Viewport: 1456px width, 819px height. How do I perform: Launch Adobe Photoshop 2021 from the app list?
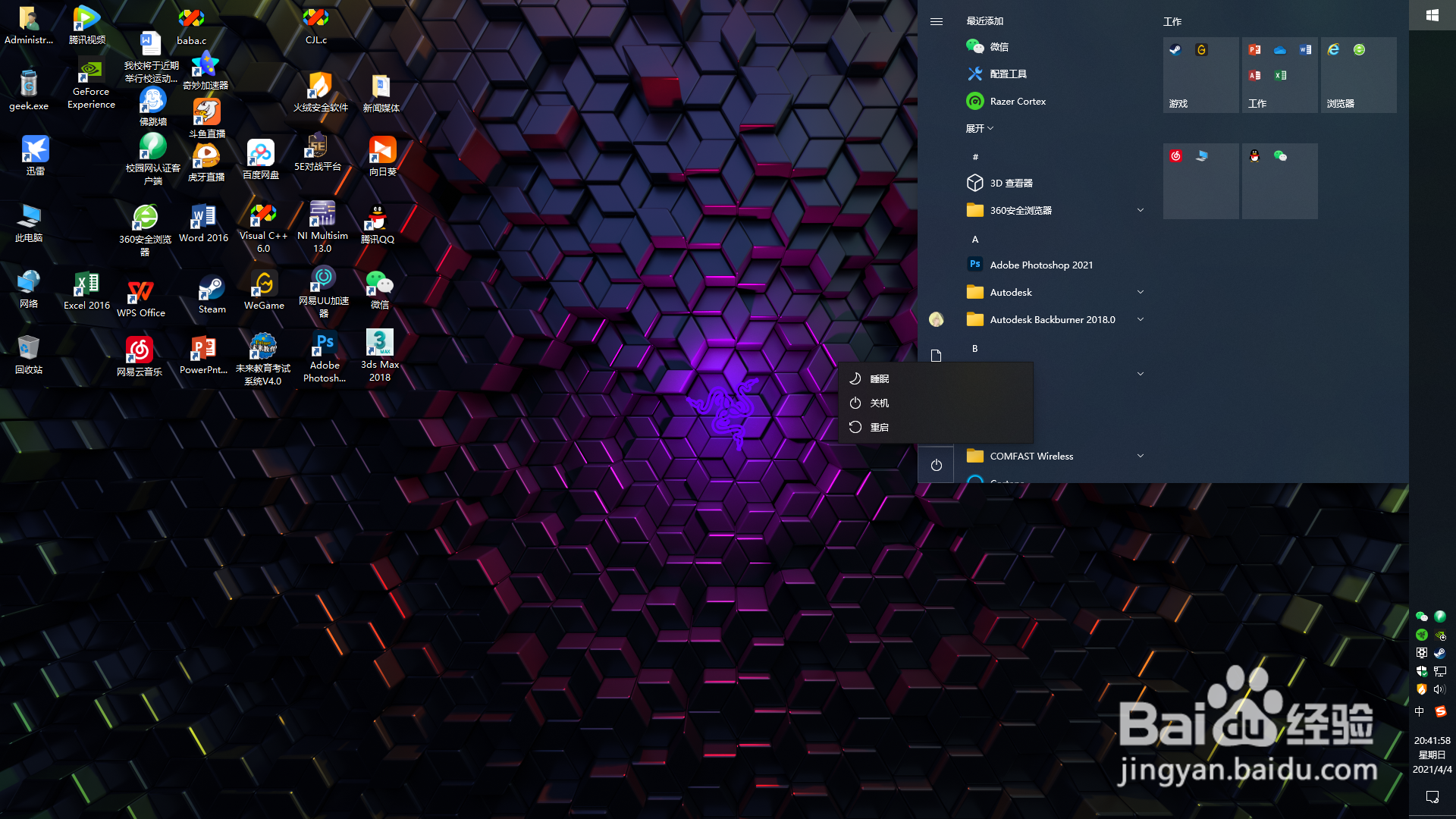coord(1040,265)
